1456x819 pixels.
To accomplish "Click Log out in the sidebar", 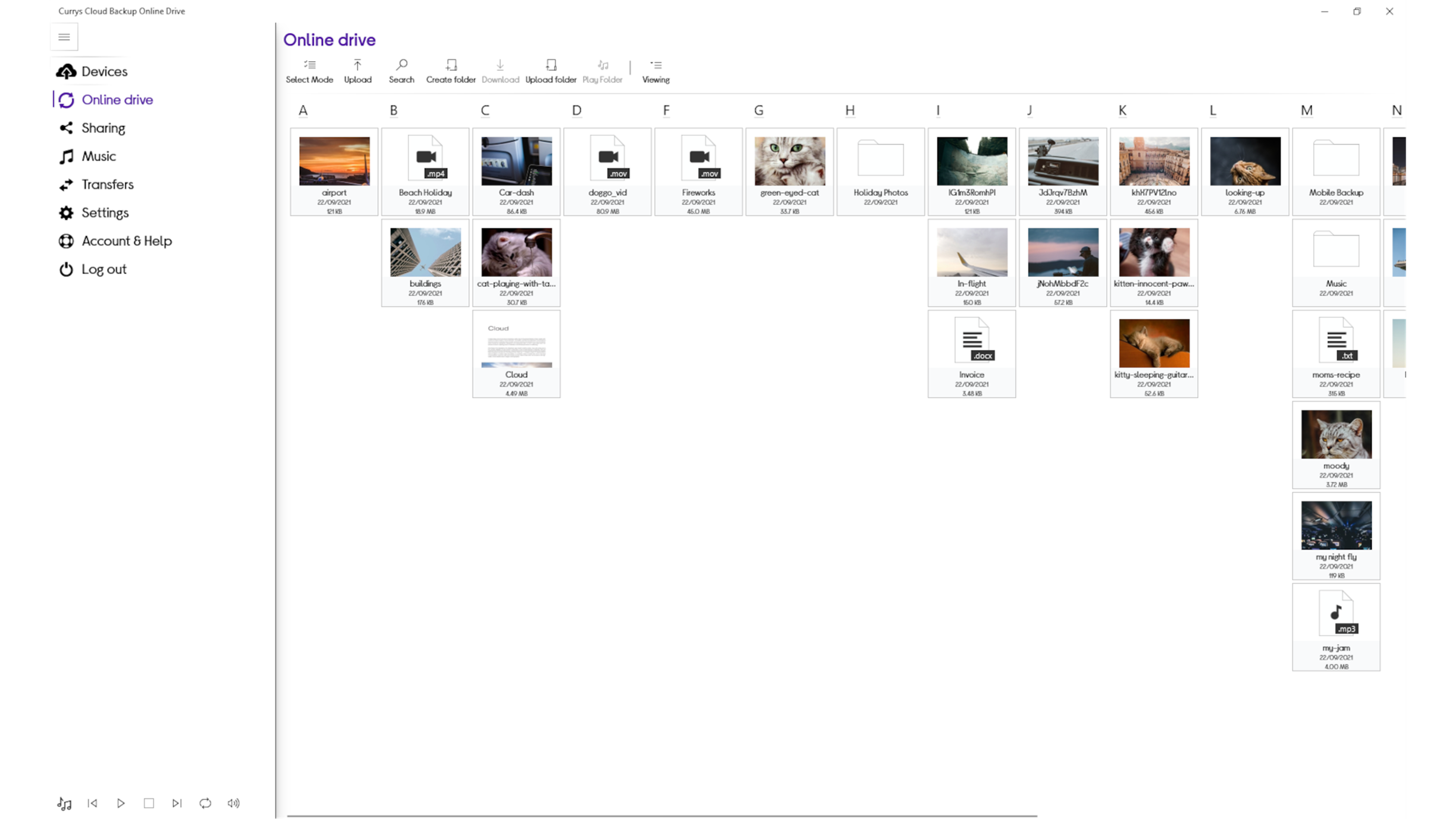I will point(103,269).
